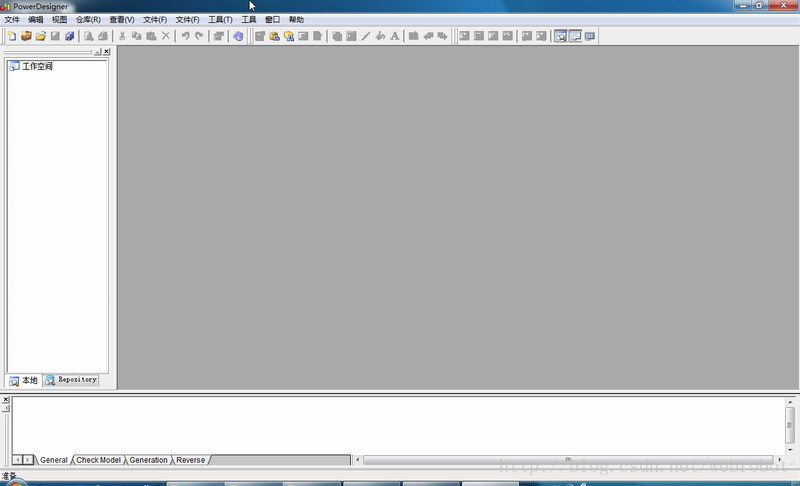Click the greyed left arrow toolbar icon
Viewport: 800px width, 486px height.
point(428,36)
